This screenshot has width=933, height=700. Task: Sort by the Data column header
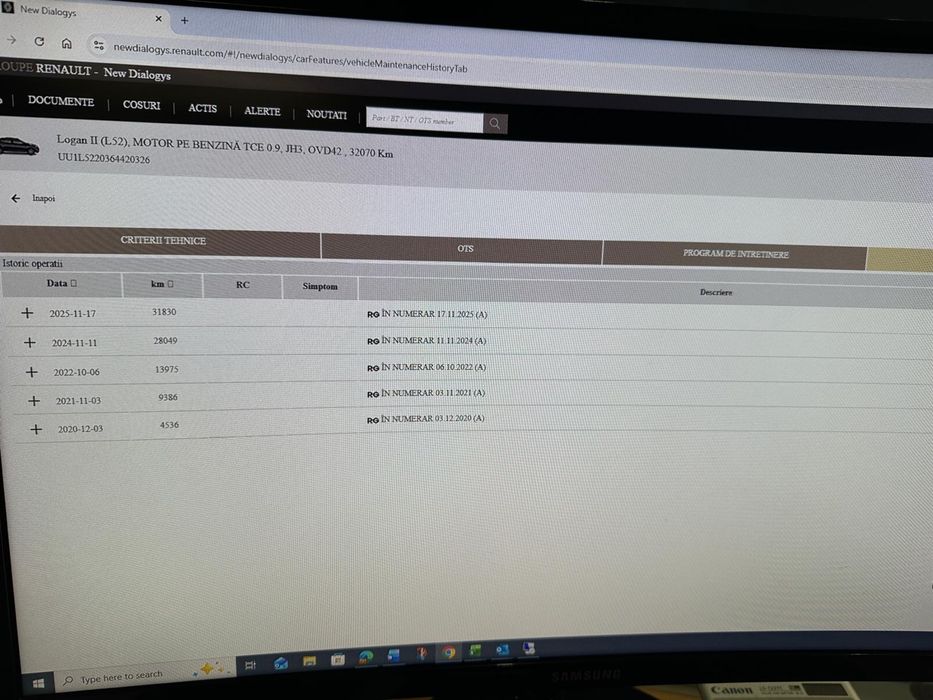point(62,283)
